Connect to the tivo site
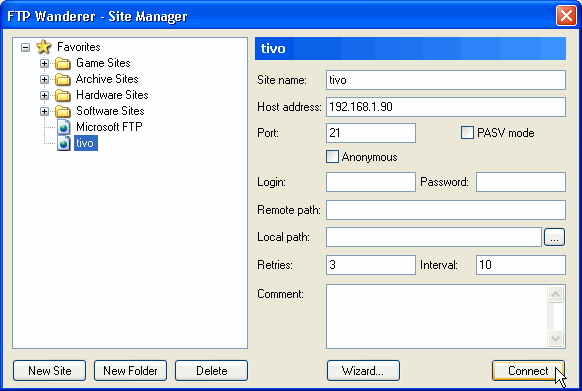 (528, 371)
